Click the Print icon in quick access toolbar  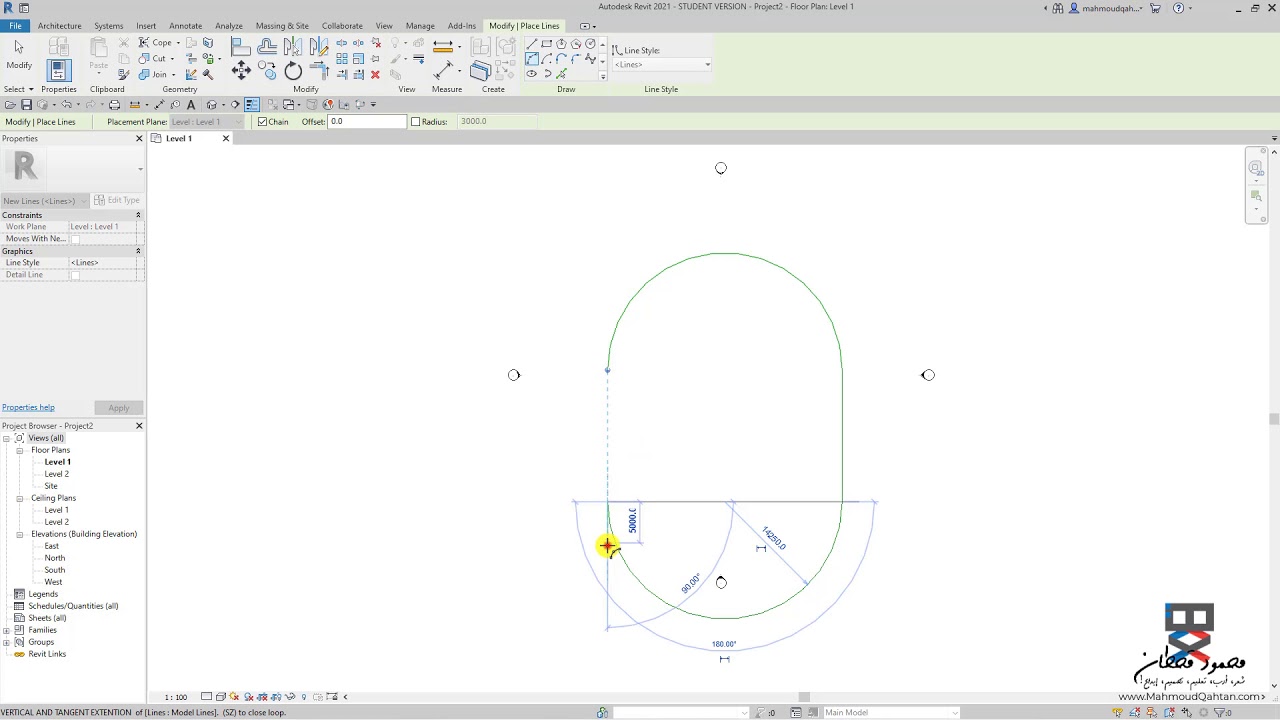coord(114,105)
